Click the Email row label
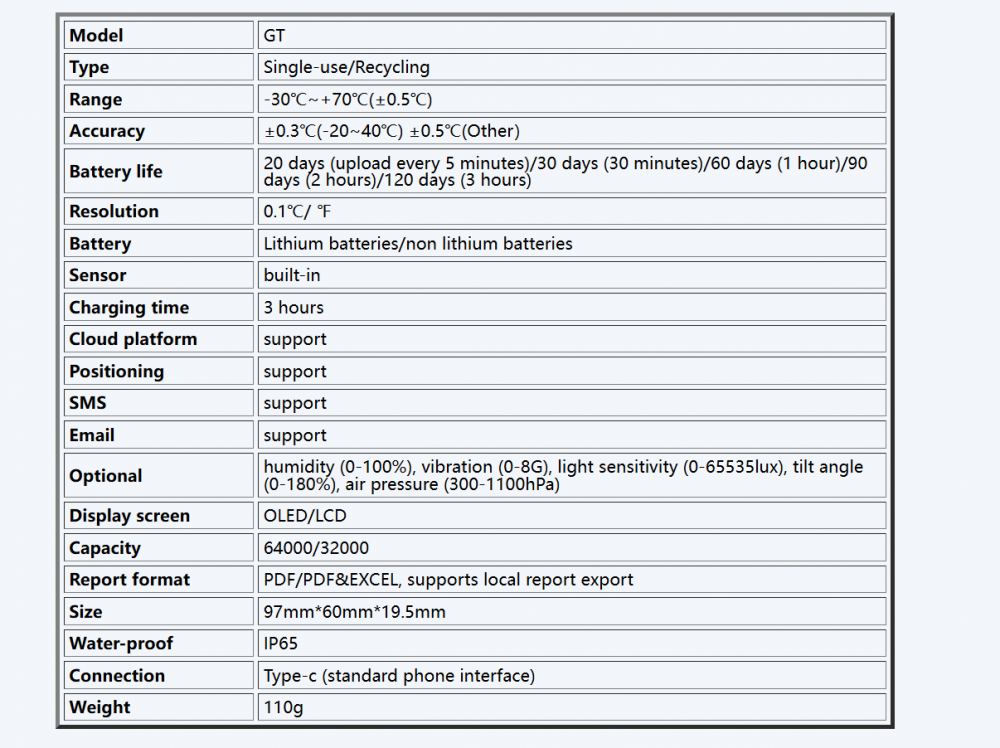Viewport: 1000px width, 748px height. pyautogui.click(x=92, y=436)
